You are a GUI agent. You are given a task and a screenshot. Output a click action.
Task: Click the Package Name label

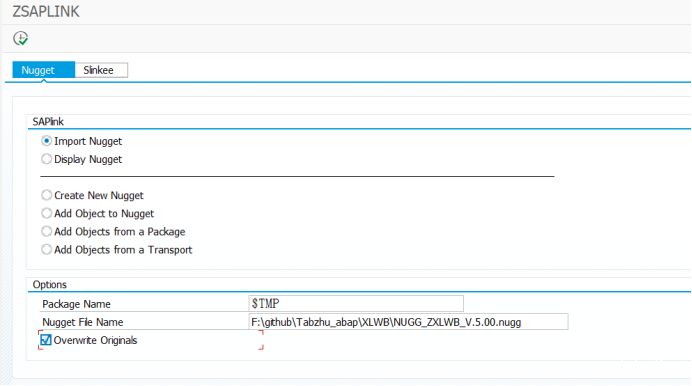point(76,304)
